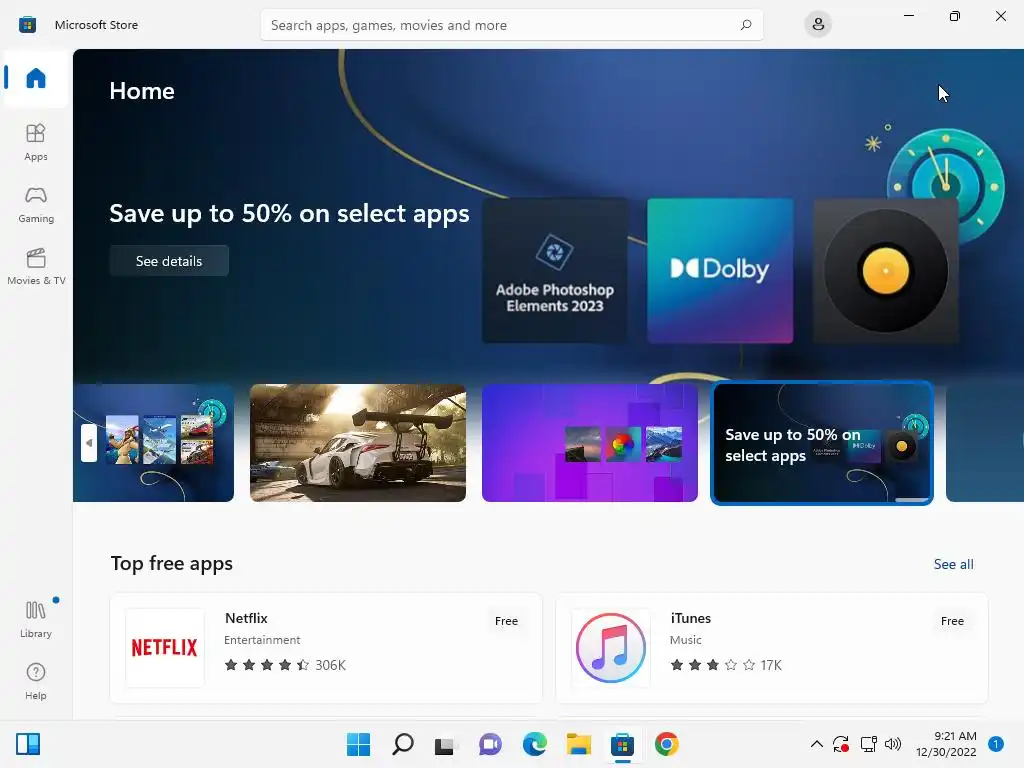Select the games collection carousel card
1024x768 pixels.
(x=153, y=443)
